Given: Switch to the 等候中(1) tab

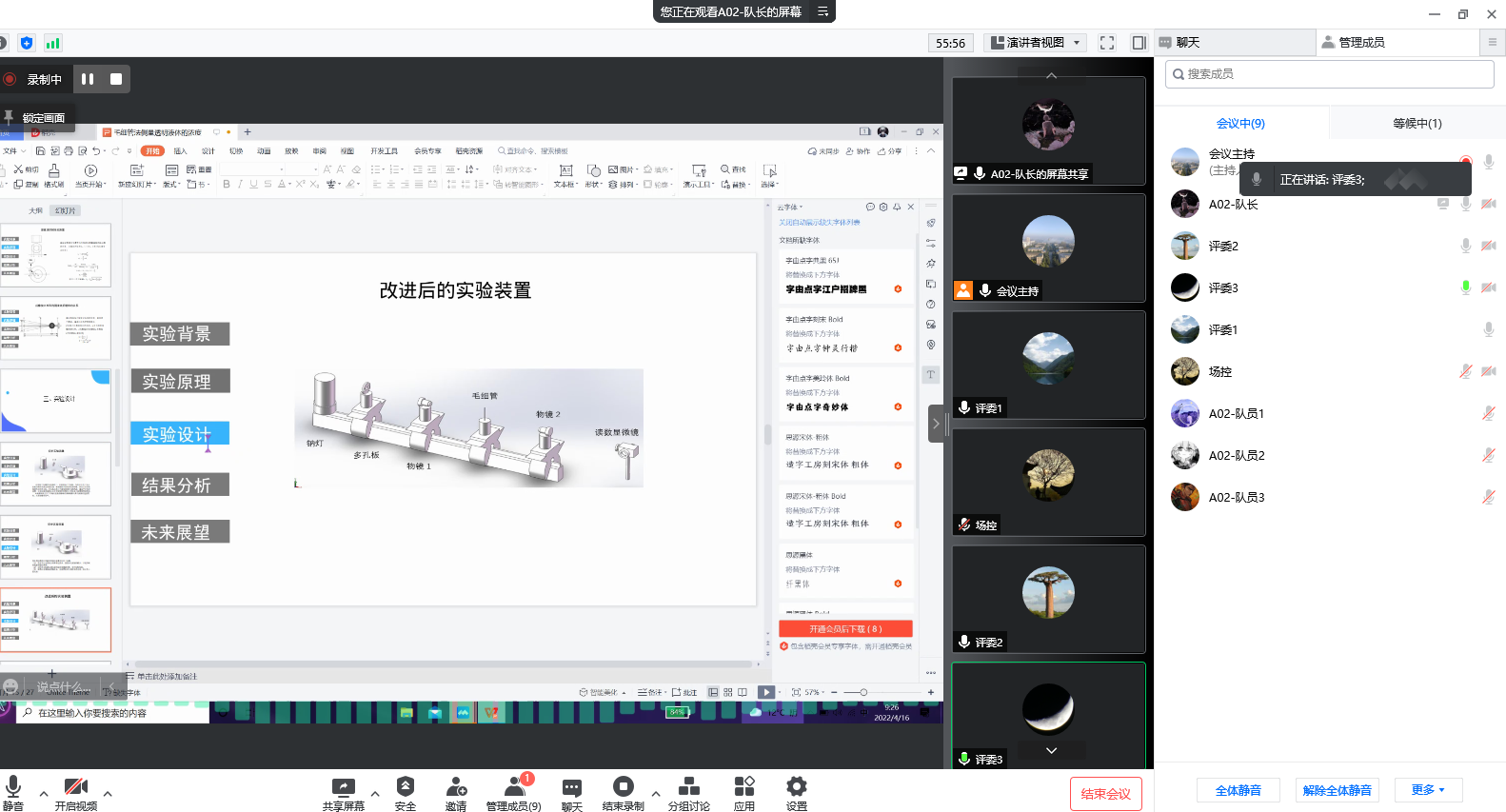Looking at the screenshot, I should pos(1417,123).
